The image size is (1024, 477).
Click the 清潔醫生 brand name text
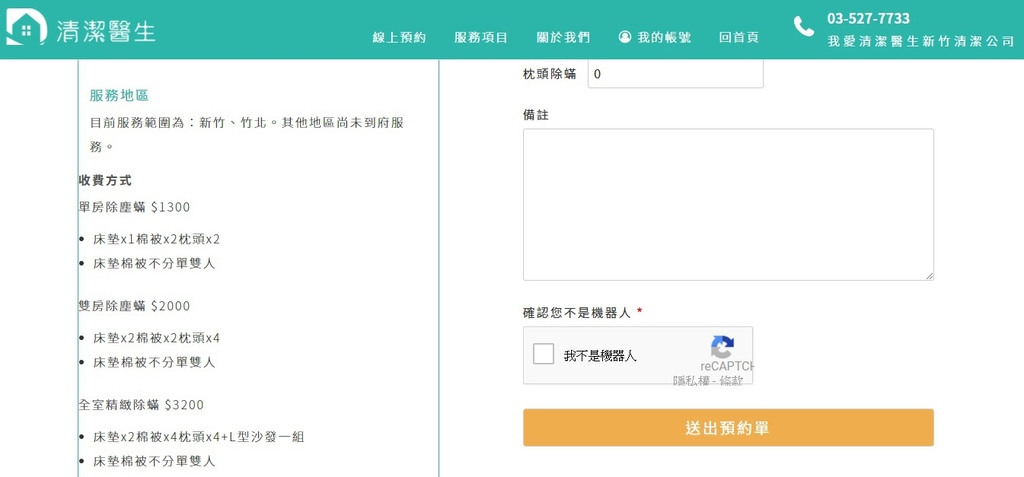click(x=105, y=30)
